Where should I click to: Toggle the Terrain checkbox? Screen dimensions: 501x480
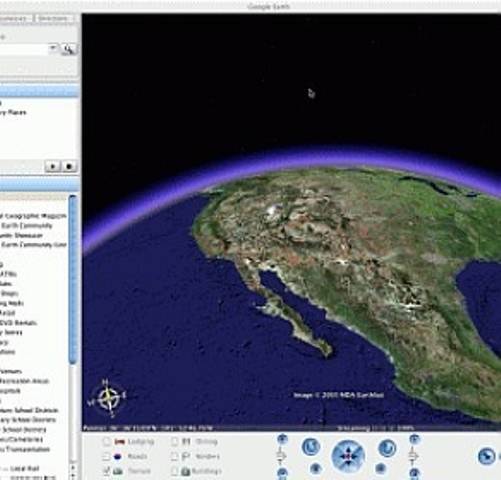coord(106,471)
